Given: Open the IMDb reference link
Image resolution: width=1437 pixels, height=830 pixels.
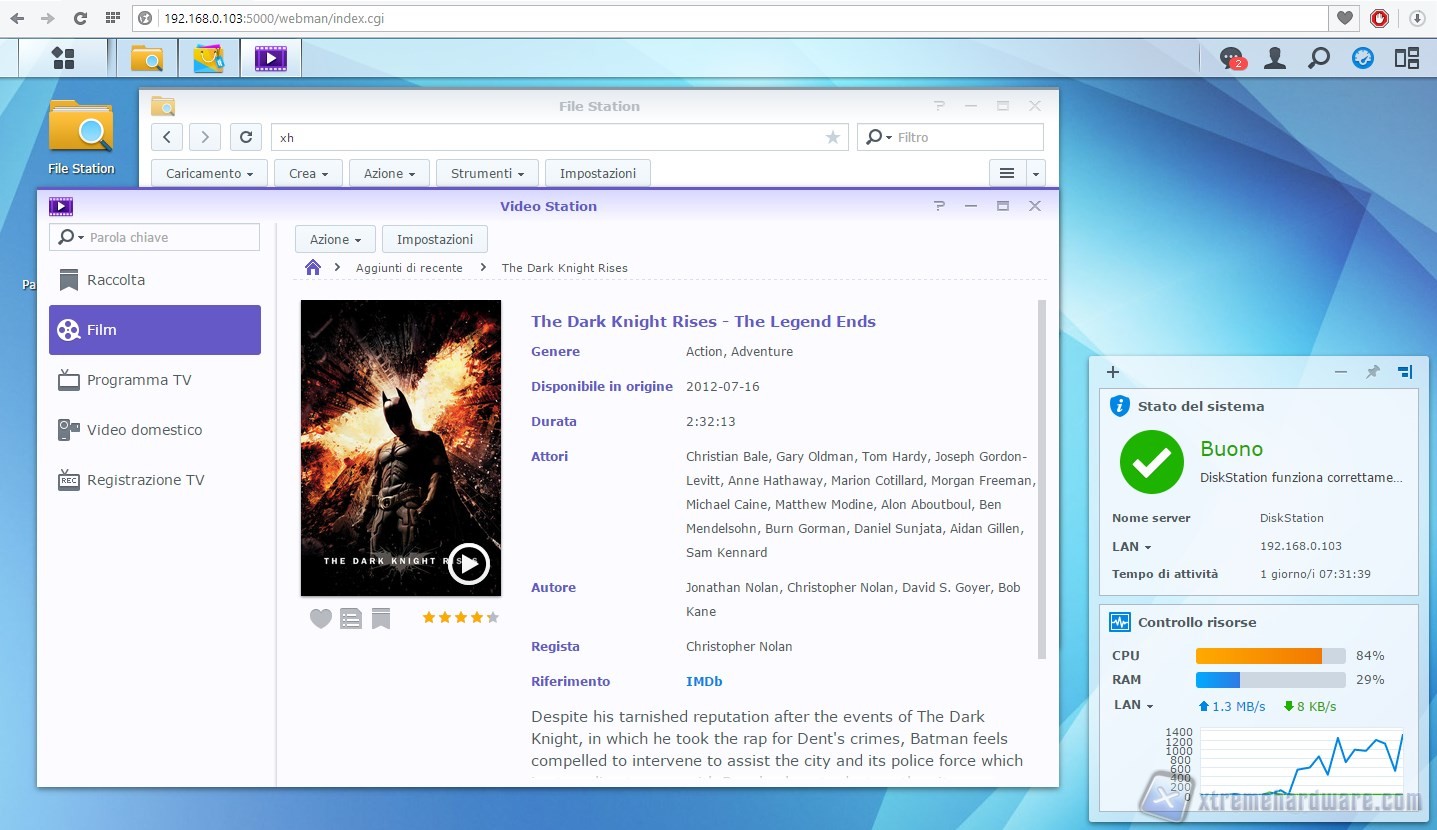Looking at the screenshot, I should (x=704, y=682).
